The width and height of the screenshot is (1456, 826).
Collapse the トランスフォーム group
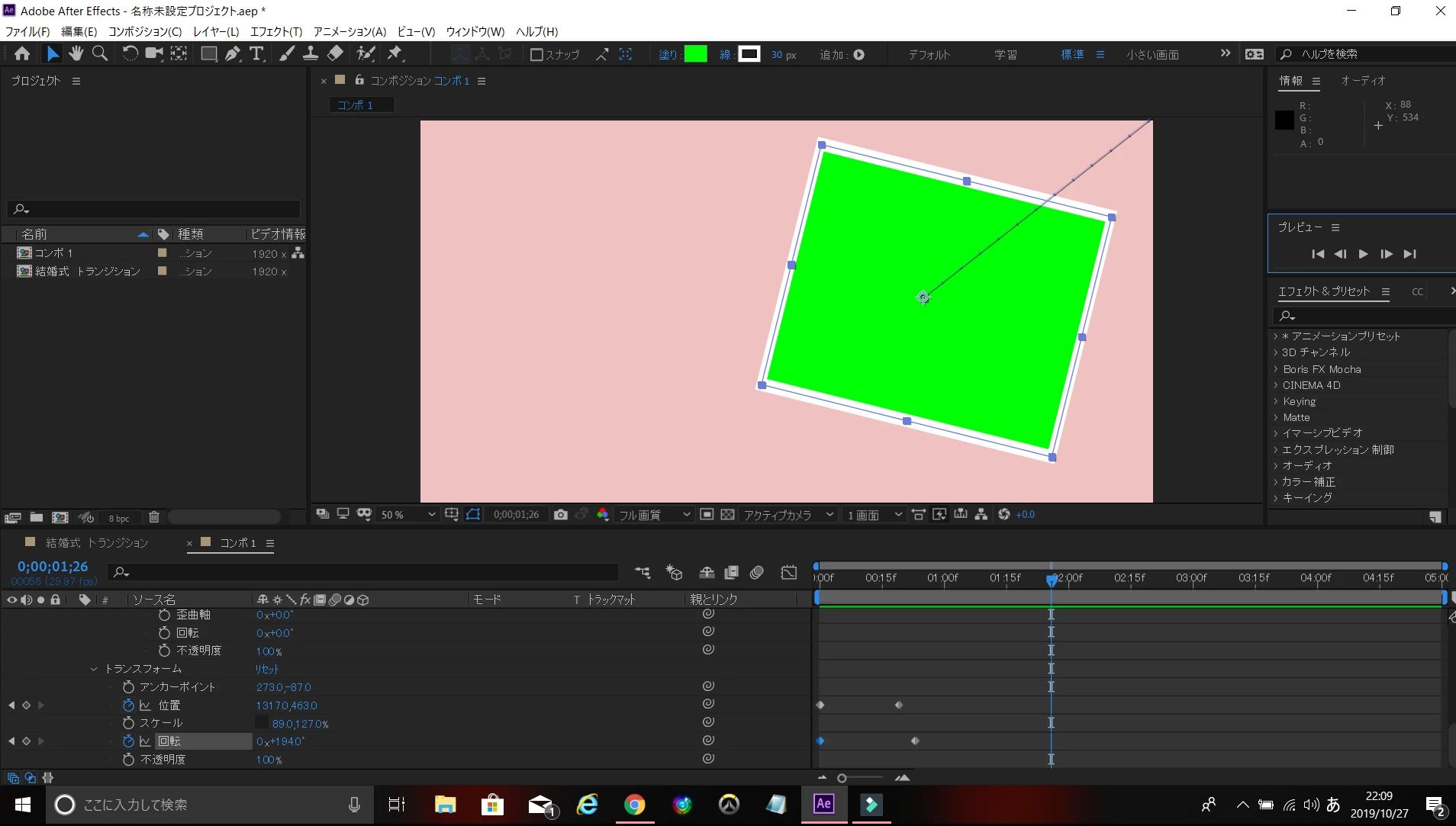94,669
